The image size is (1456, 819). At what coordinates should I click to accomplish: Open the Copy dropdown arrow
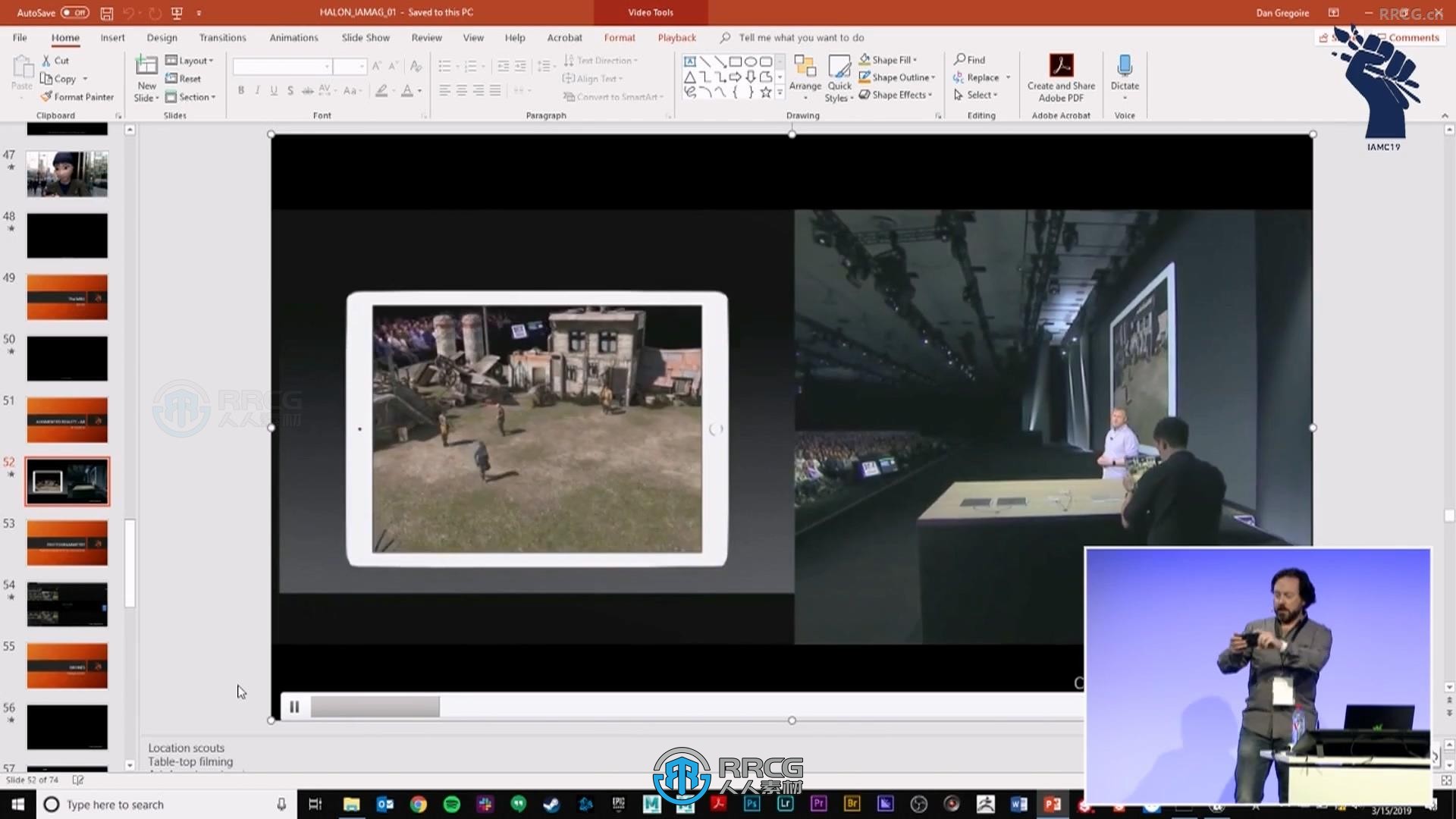(x=85, y=79)
